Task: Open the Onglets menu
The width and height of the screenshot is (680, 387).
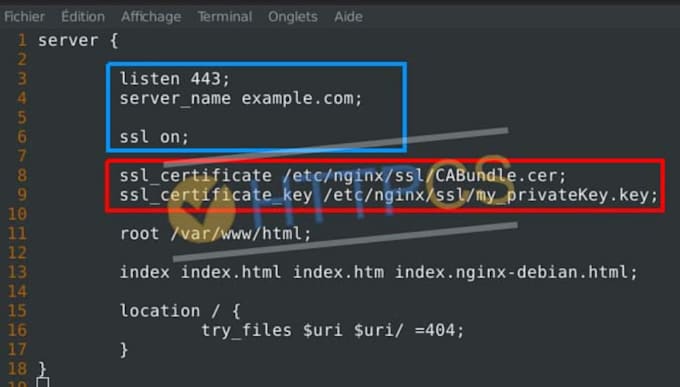Action: click(293, 16)
